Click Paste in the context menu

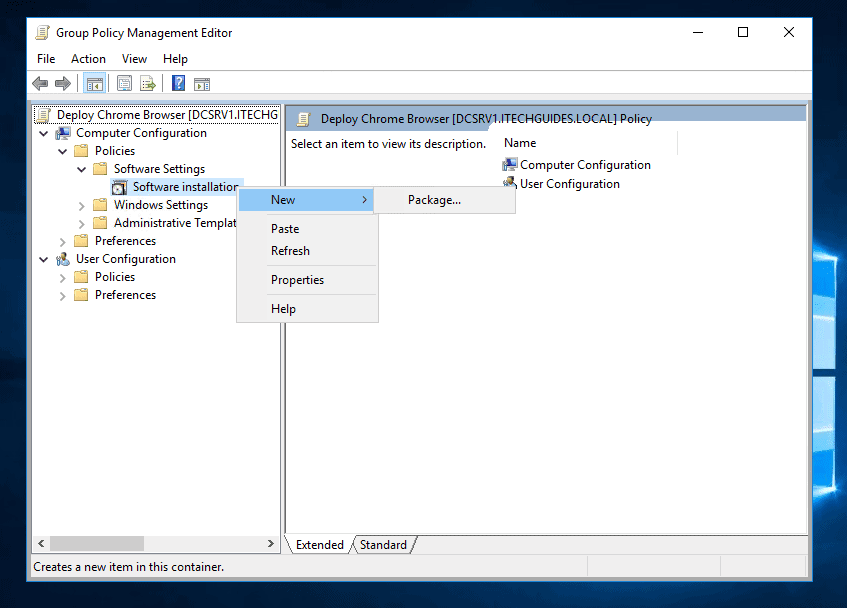coord(307,229)
